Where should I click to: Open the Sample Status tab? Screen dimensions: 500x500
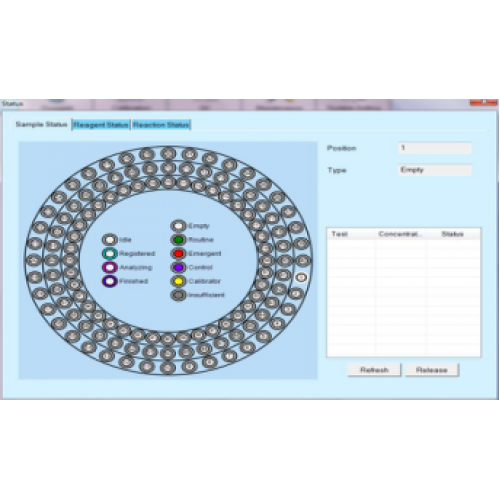point(42,124)
